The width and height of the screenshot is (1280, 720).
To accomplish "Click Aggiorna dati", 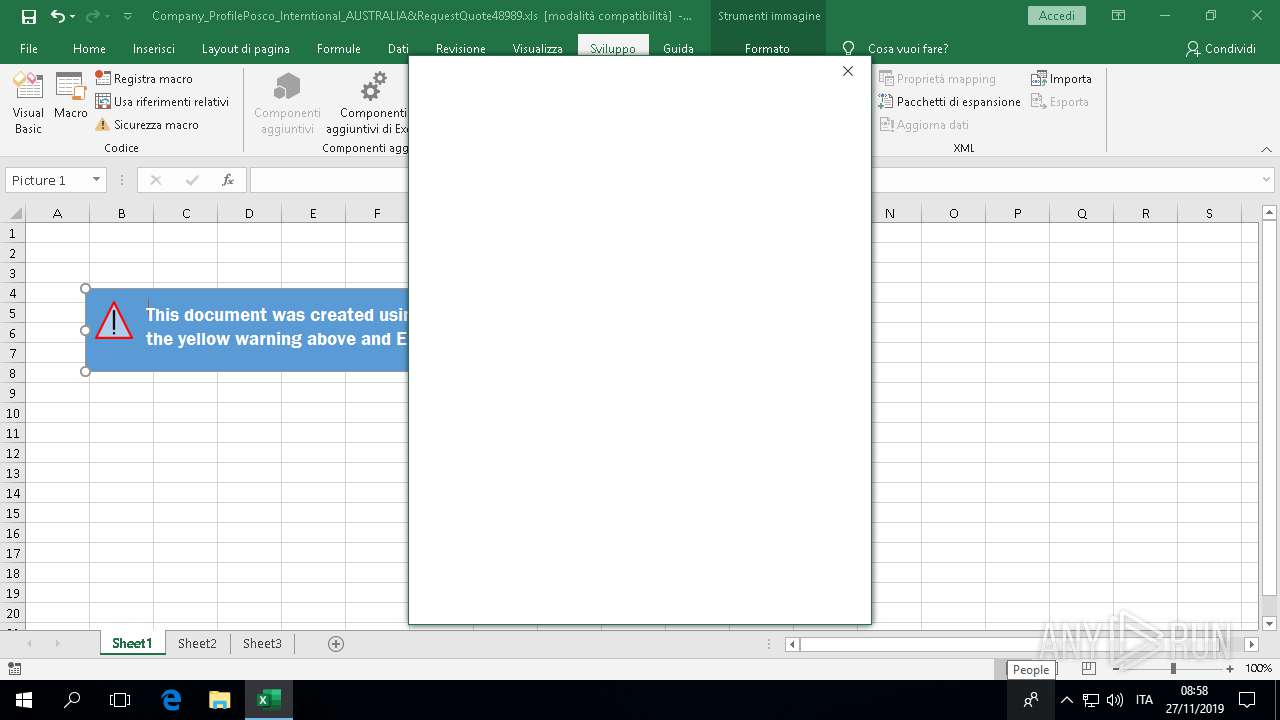I will click(x=924, y=124).
